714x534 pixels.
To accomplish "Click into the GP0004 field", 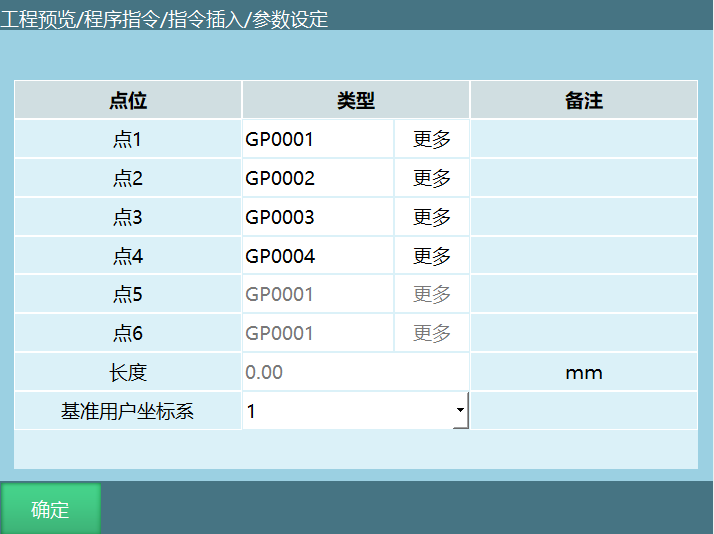I will (x=318, y=256).
